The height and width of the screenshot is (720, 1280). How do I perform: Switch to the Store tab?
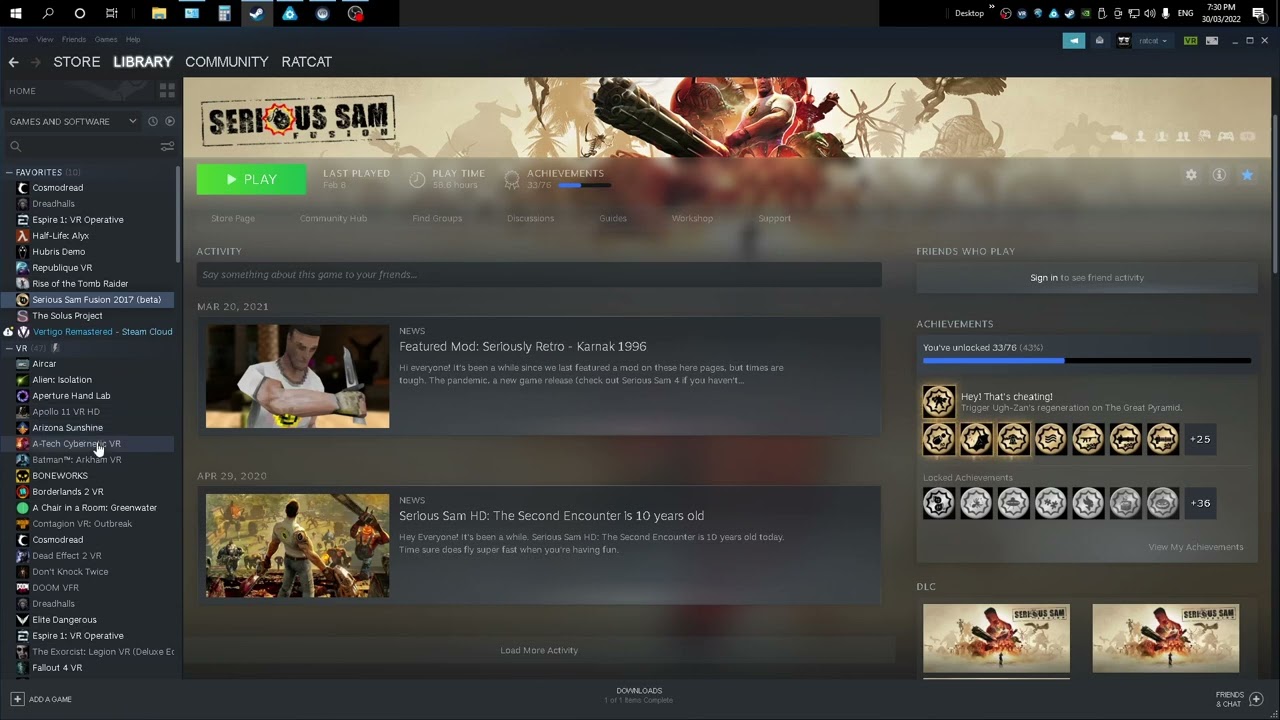point(77,62)
